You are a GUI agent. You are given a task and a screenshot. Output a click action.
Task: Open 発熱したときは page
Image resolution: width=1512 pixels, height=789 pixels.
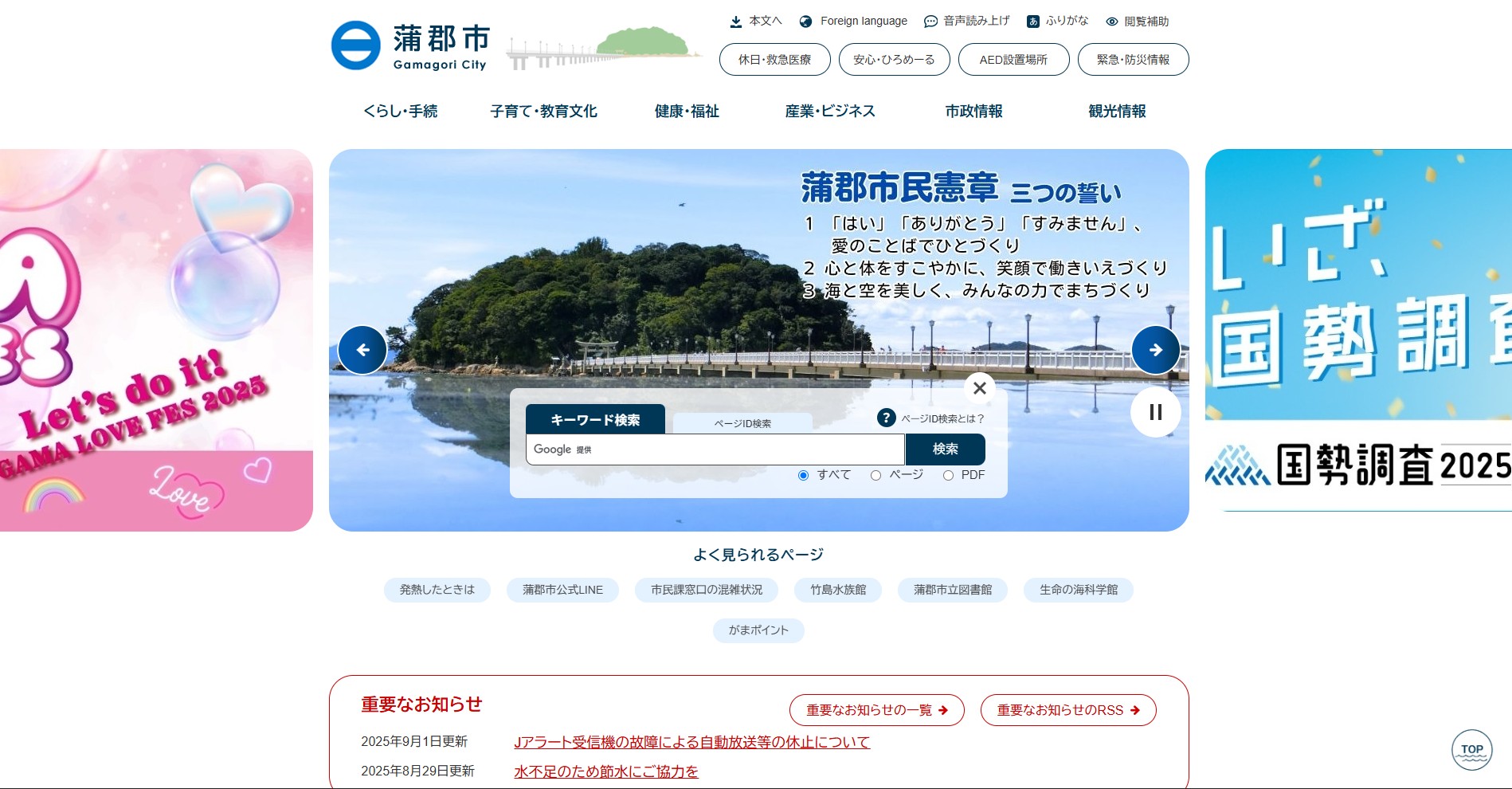pyautogui.click(x=437, y=590)
